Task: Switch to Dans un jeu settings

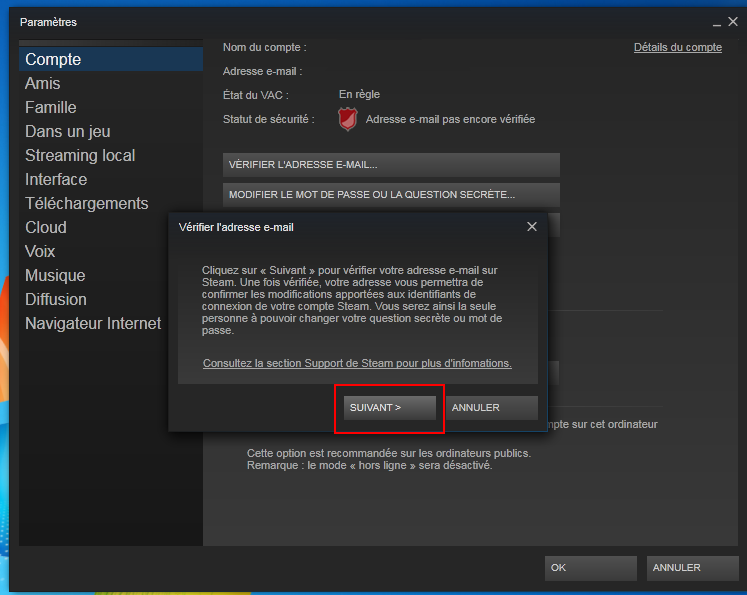Action: (x=111, y=131)
